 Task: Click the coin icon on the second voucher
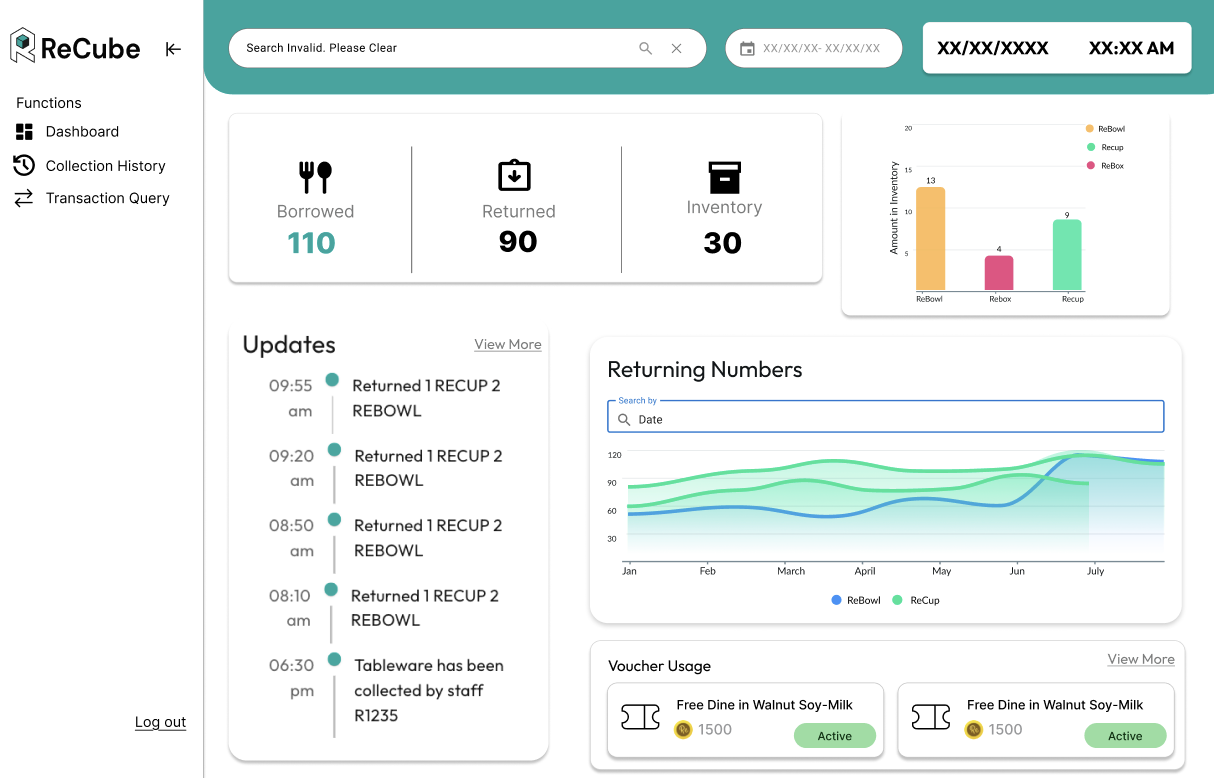tap(973, 730)
